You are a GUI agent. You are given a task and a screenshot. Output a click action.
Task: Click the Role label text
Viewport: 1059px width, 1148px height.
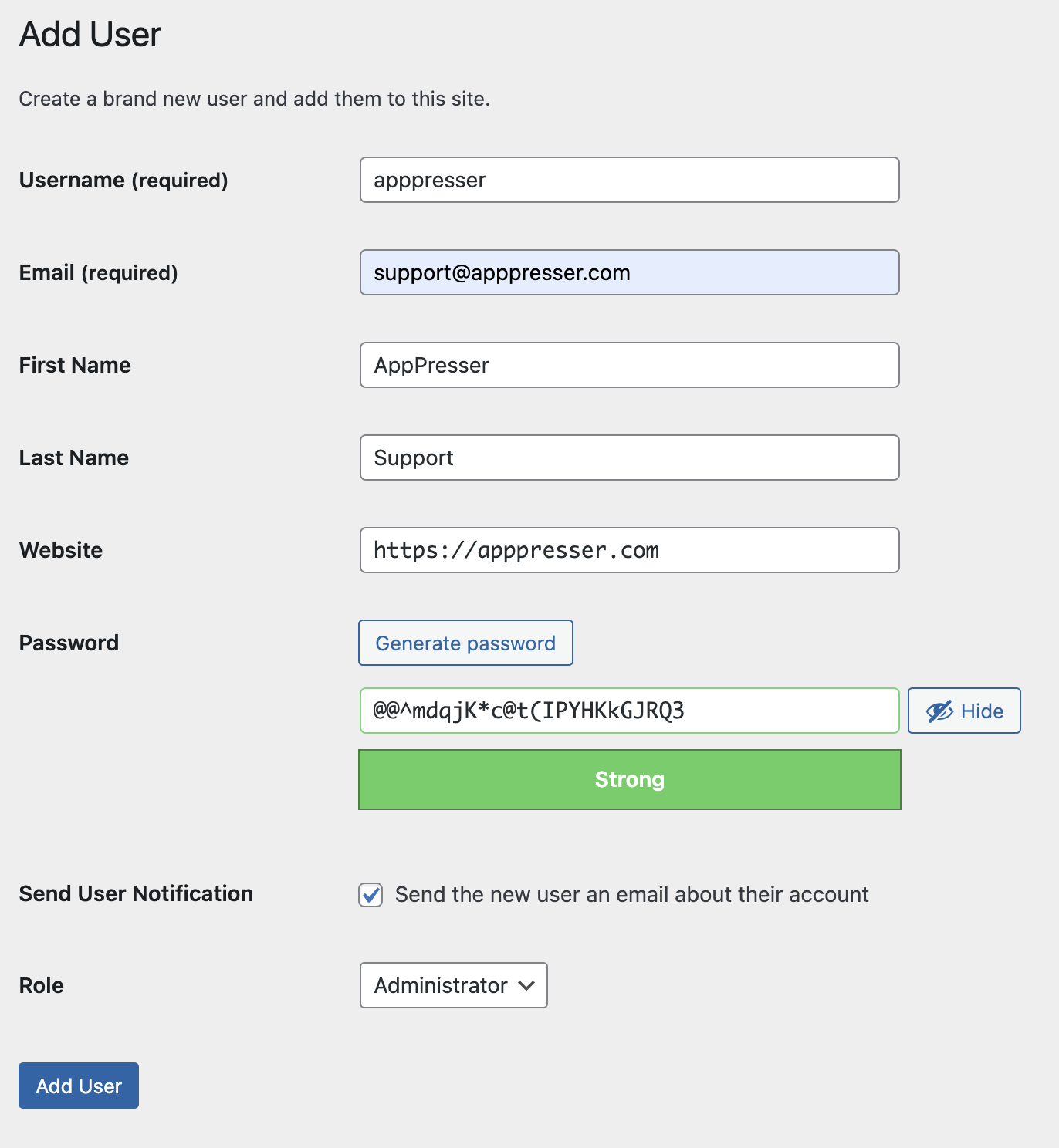(42, 985)
